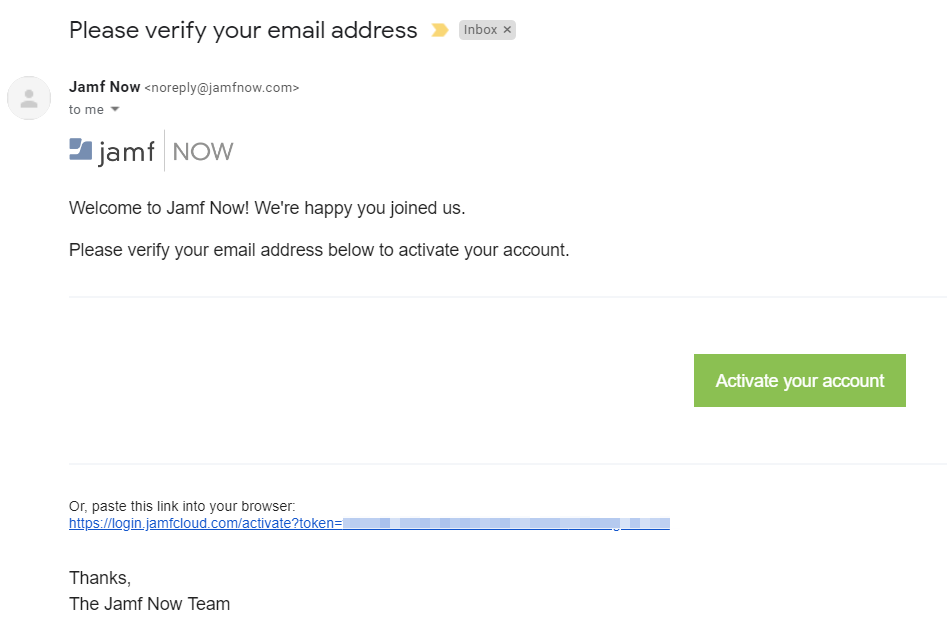Click the email subject 'Please verify your email address'

(x=243, y=30)
